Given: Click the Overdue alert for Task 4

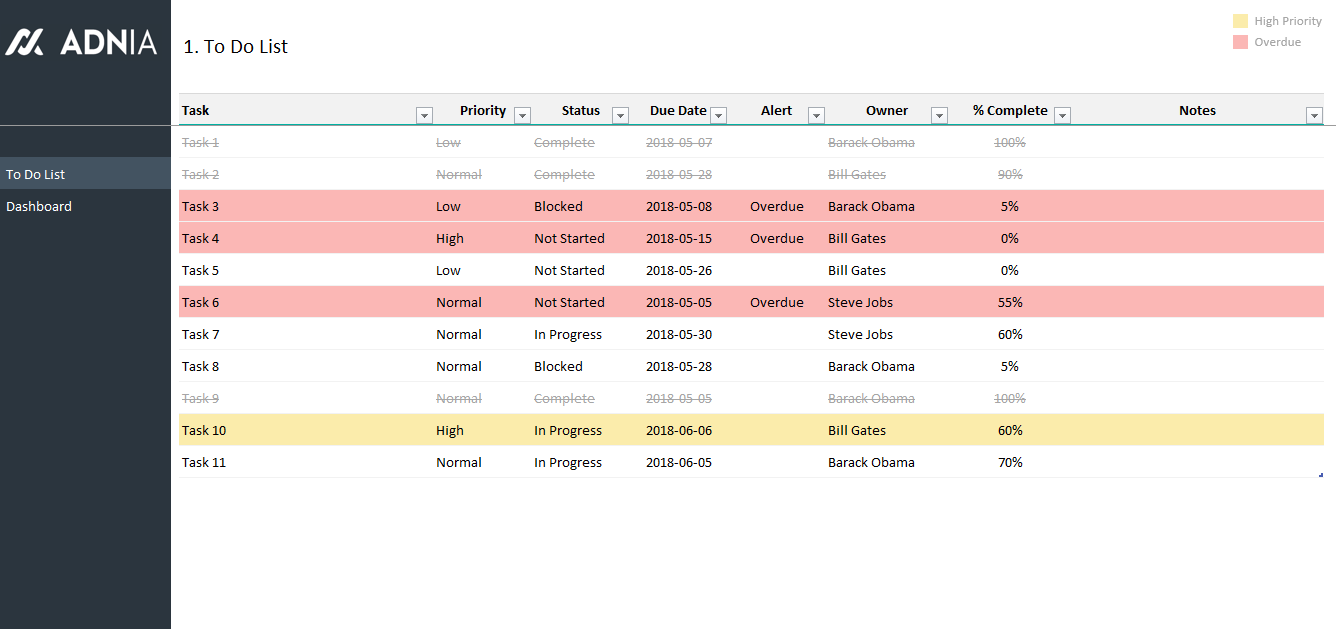Looking at the screenshot, I should 776,239.
